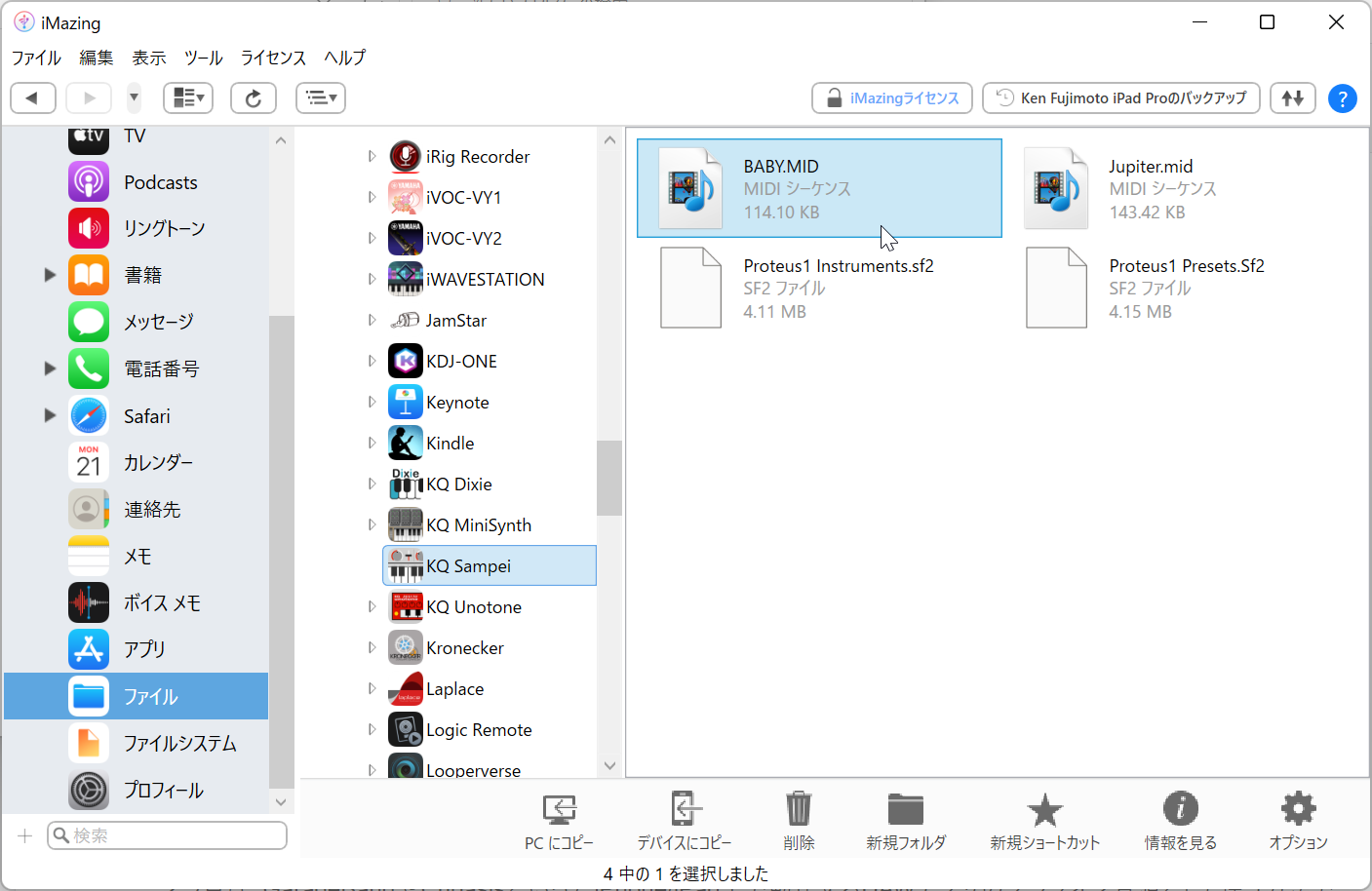Expand the Kronecker tree node

click(x=372, y=647)
